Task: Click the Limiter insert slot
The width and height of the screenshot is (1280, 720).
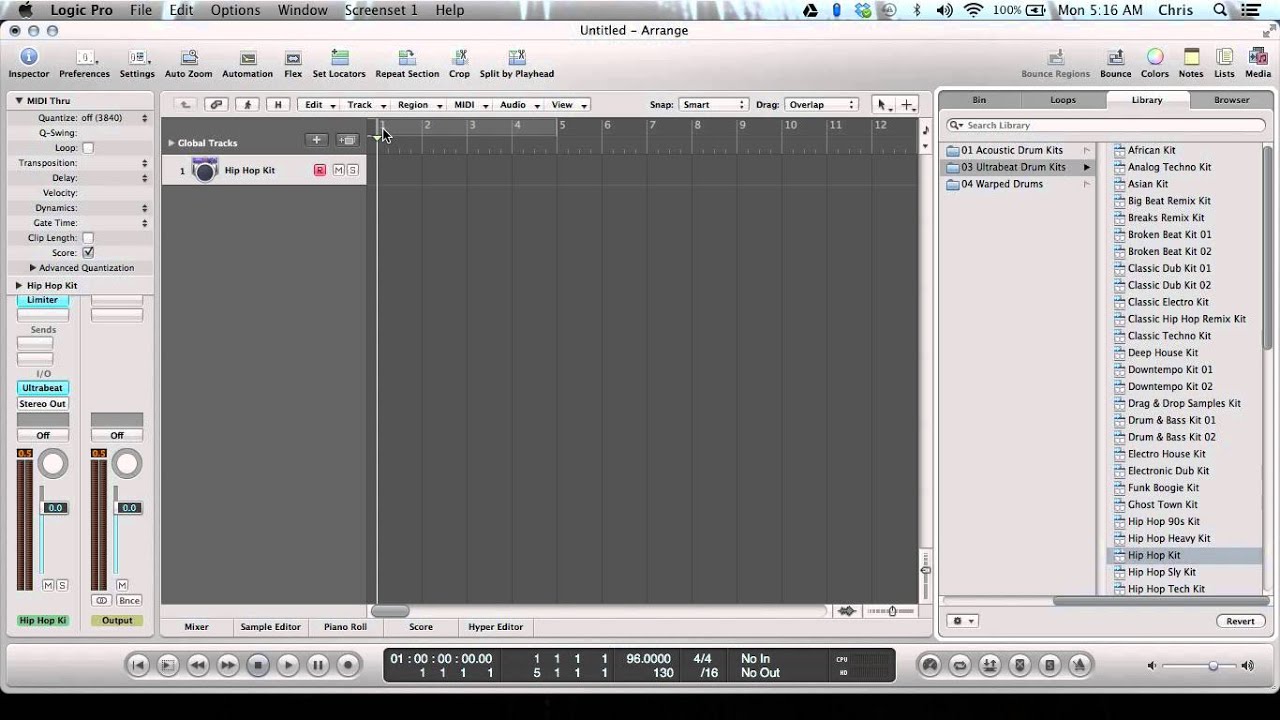Action: (x=42, y=300)
